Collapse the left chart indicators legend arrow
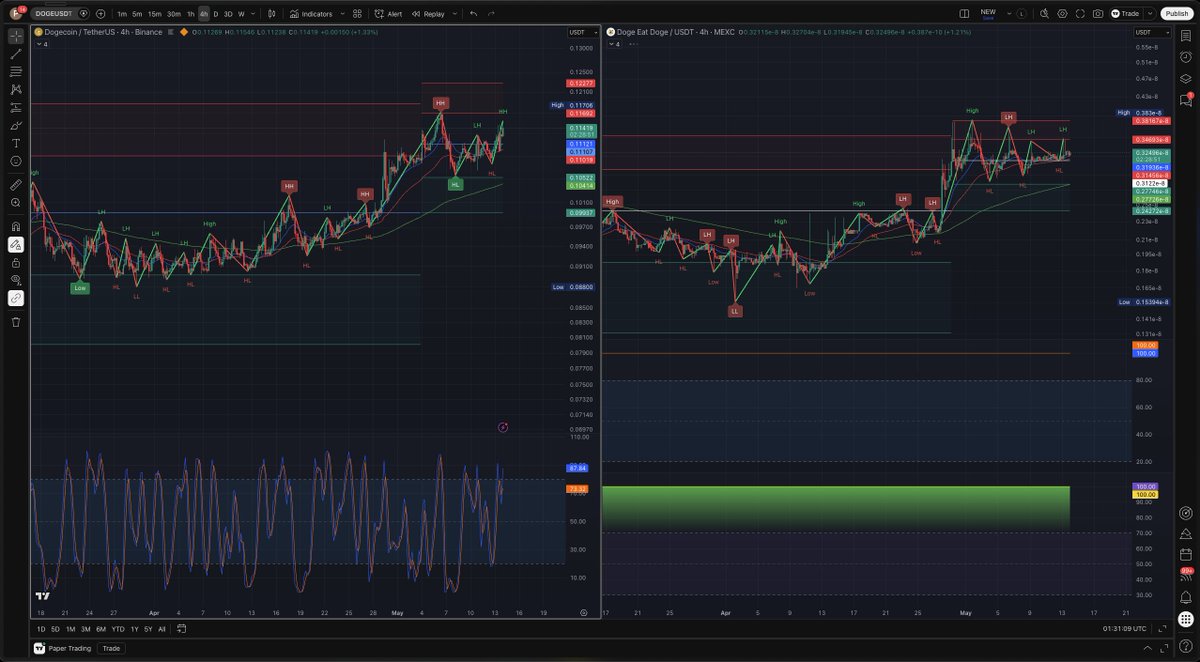This screenshot has width=1200, height=662. click(x=38, y=44)
